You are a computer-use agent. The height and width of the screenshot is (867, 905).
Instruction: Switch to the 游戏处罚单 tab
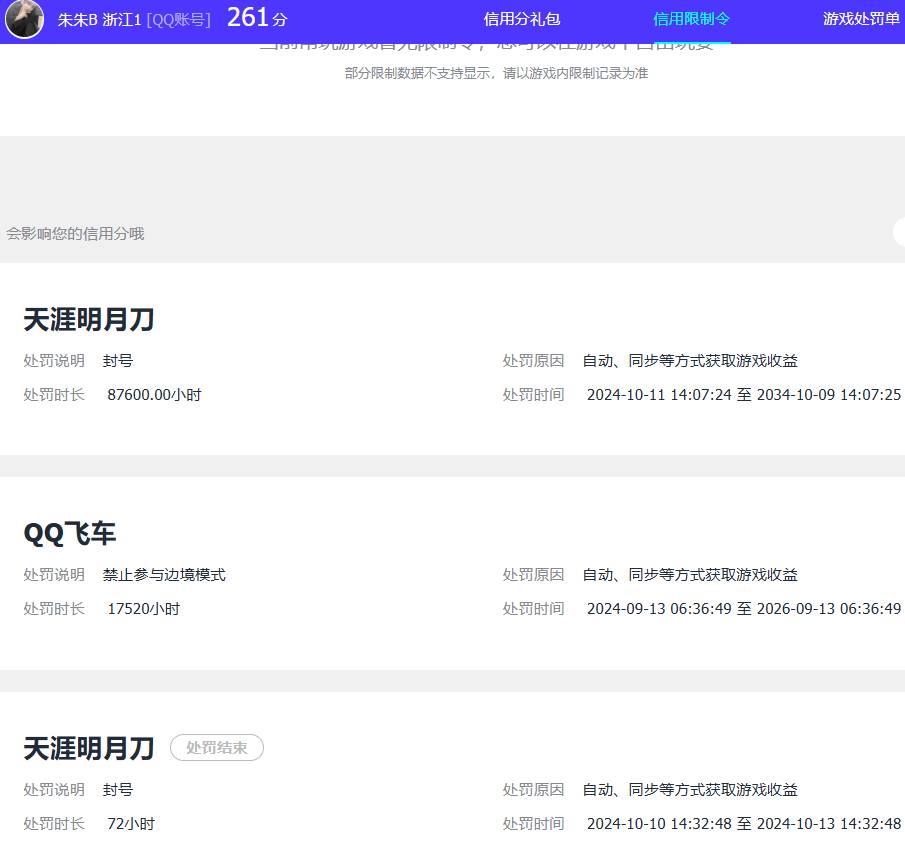pyautogui.click(x=861, y=19)
